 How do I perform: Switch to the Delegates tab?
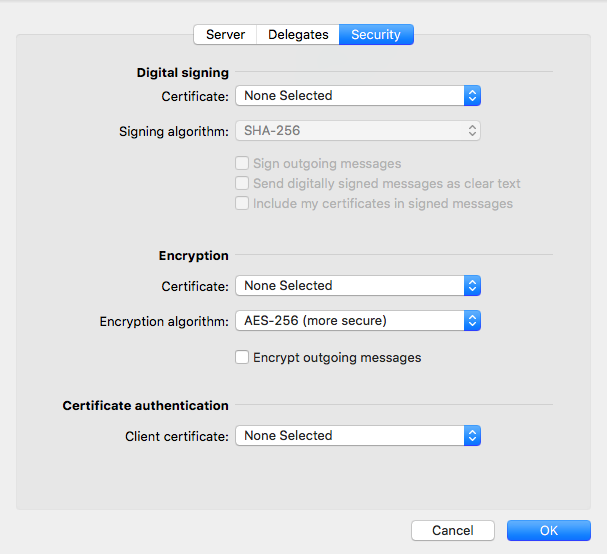(x=298, y=34)
